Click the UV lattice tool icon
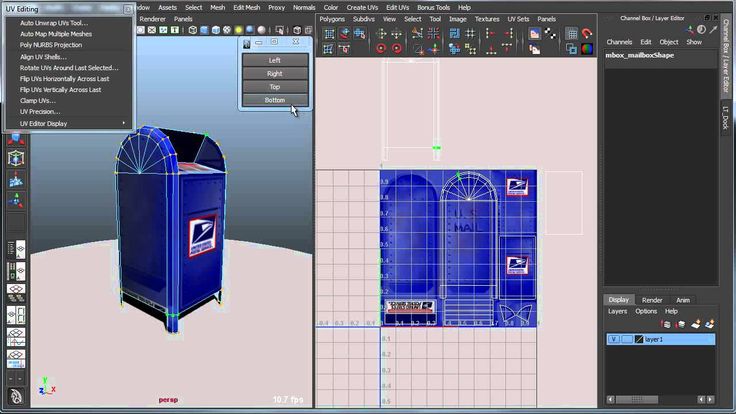736x414 pixels. coord(330,33)
